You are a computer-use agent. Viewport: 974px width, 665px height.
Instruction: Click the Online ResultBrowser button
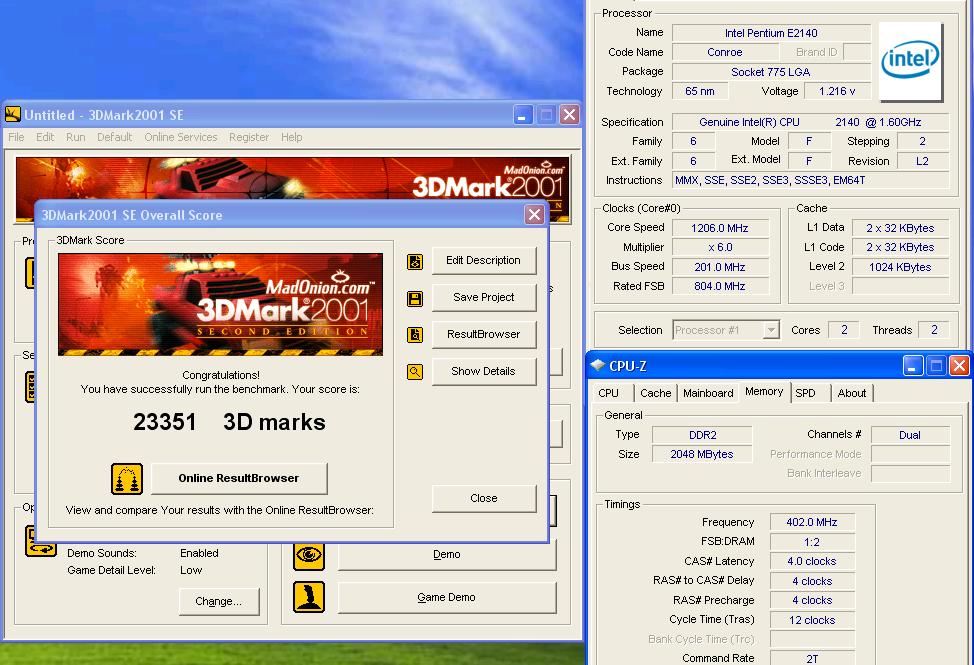click(x=239, y=478)
